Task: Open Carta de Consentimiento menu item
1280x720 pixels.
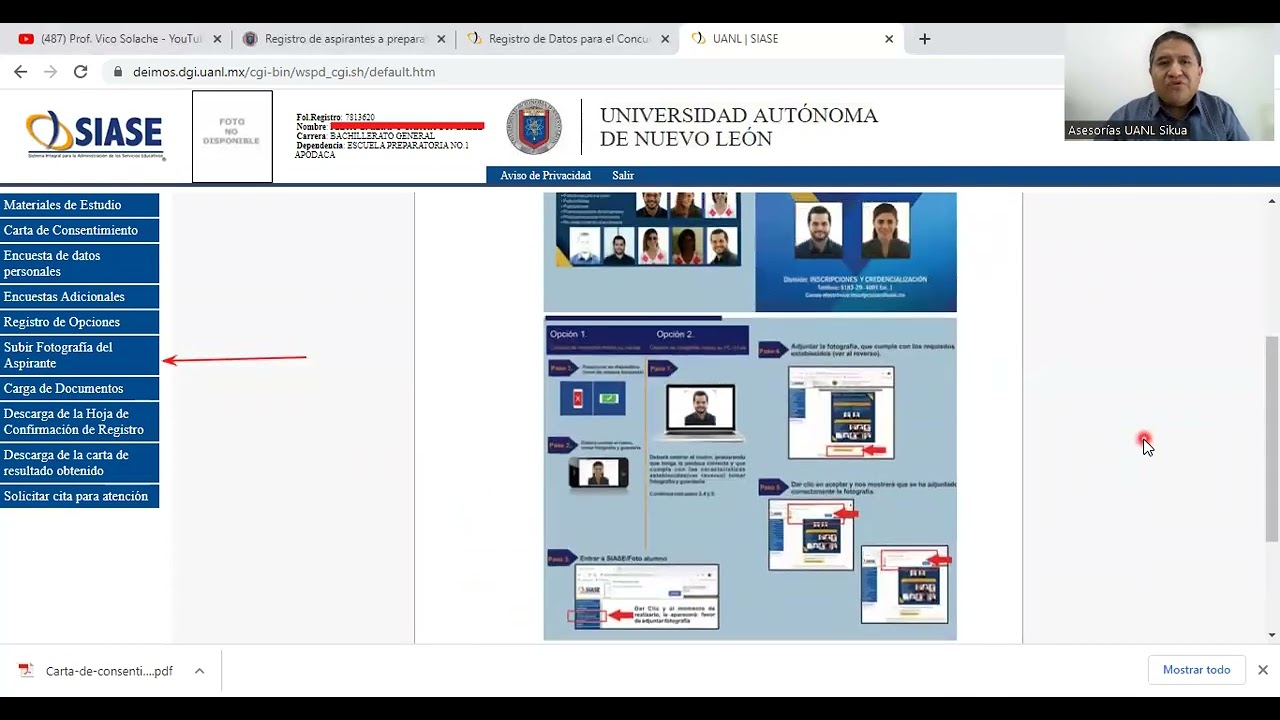Action: point(79,230)
